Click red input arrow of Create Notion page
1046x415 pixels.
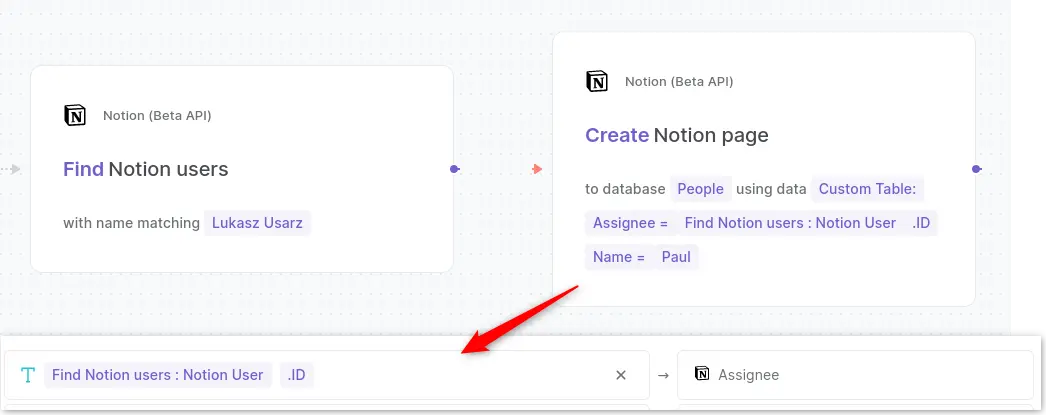coord(537,169)
